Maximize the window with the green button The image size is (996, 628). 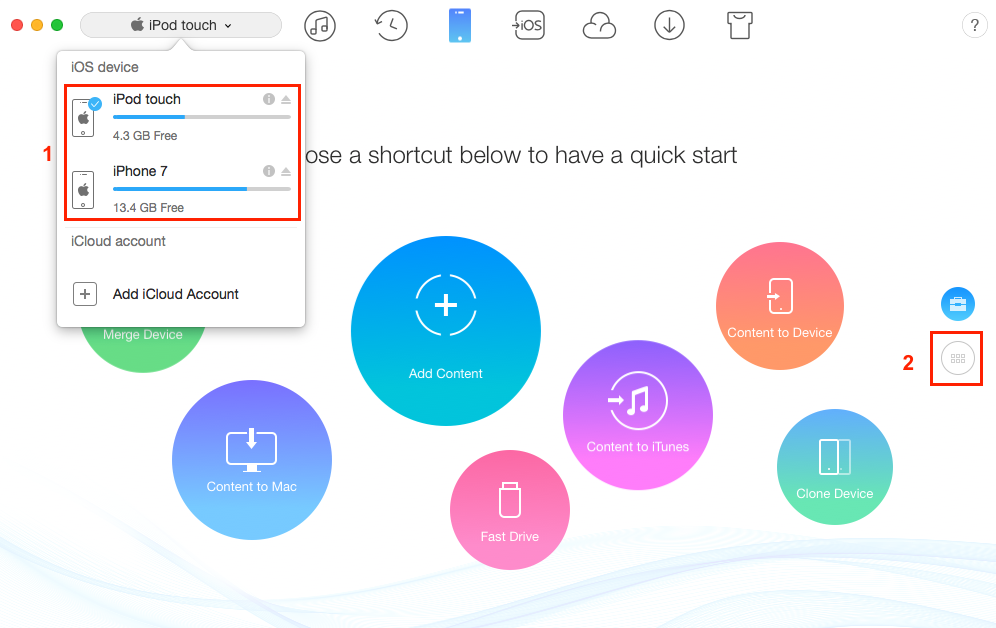tap(57, 25)
